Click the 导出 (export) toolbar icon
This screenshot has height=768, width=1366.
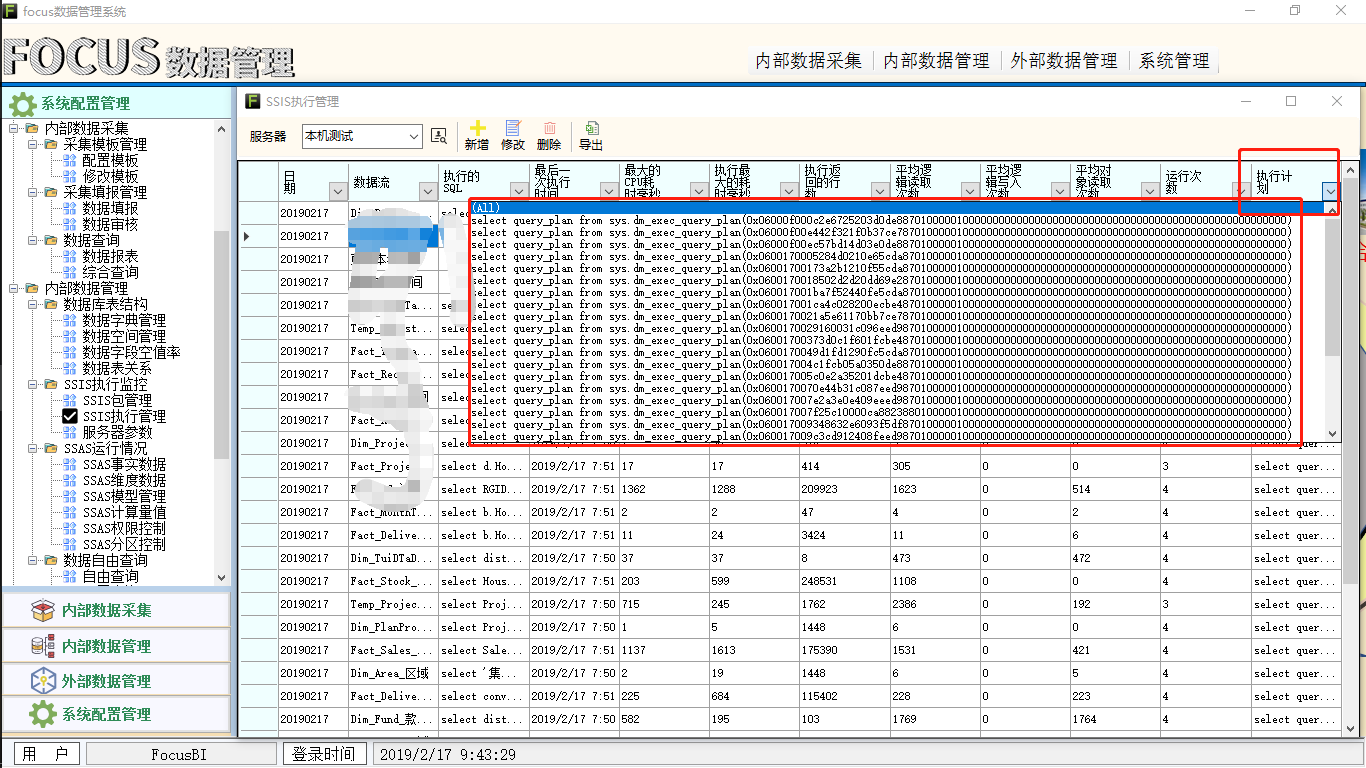point(592,128)
